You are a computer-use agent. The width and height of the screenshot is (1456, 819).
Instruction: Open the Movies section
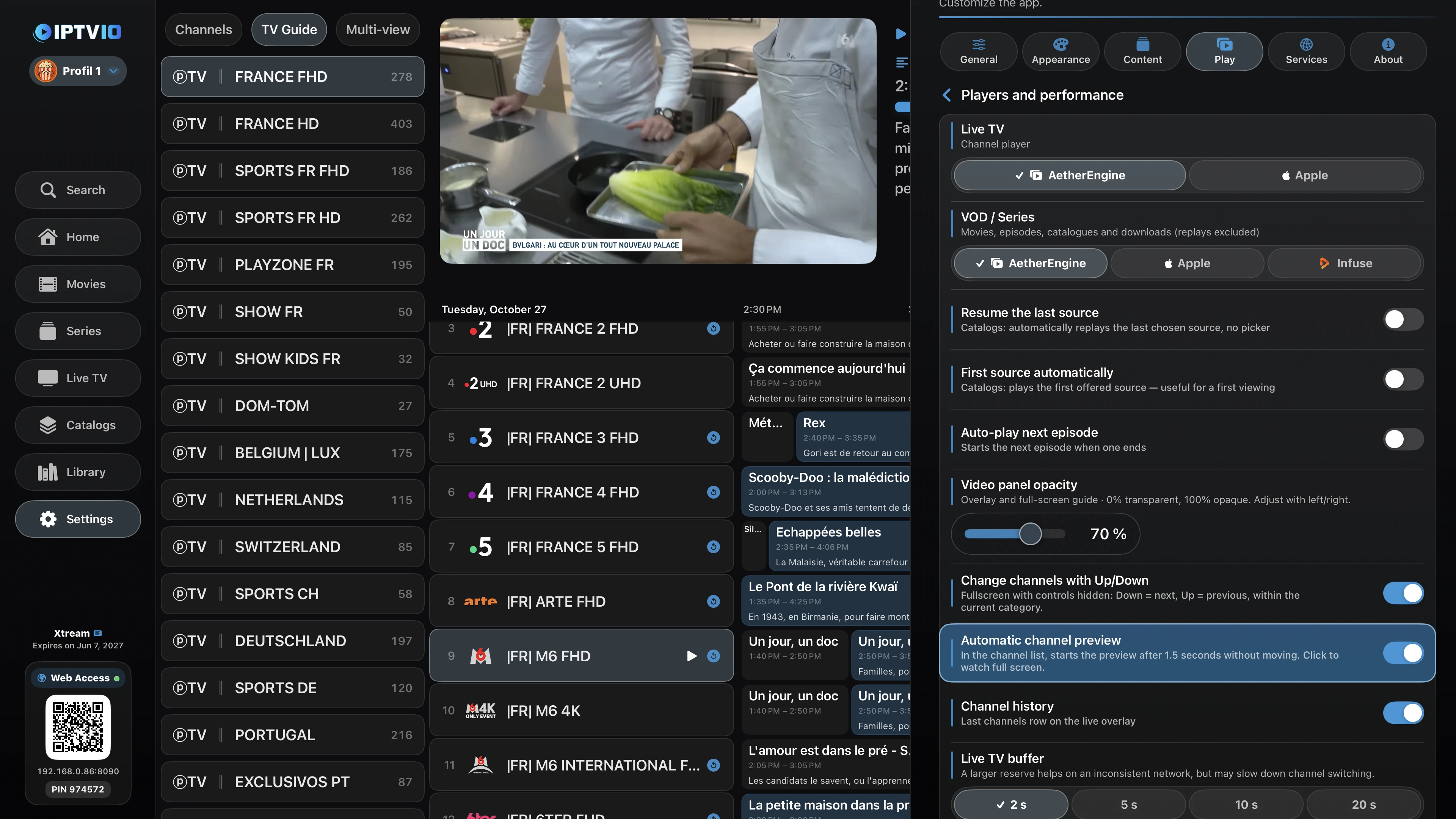pyautogui.click(x=78, y=284)
